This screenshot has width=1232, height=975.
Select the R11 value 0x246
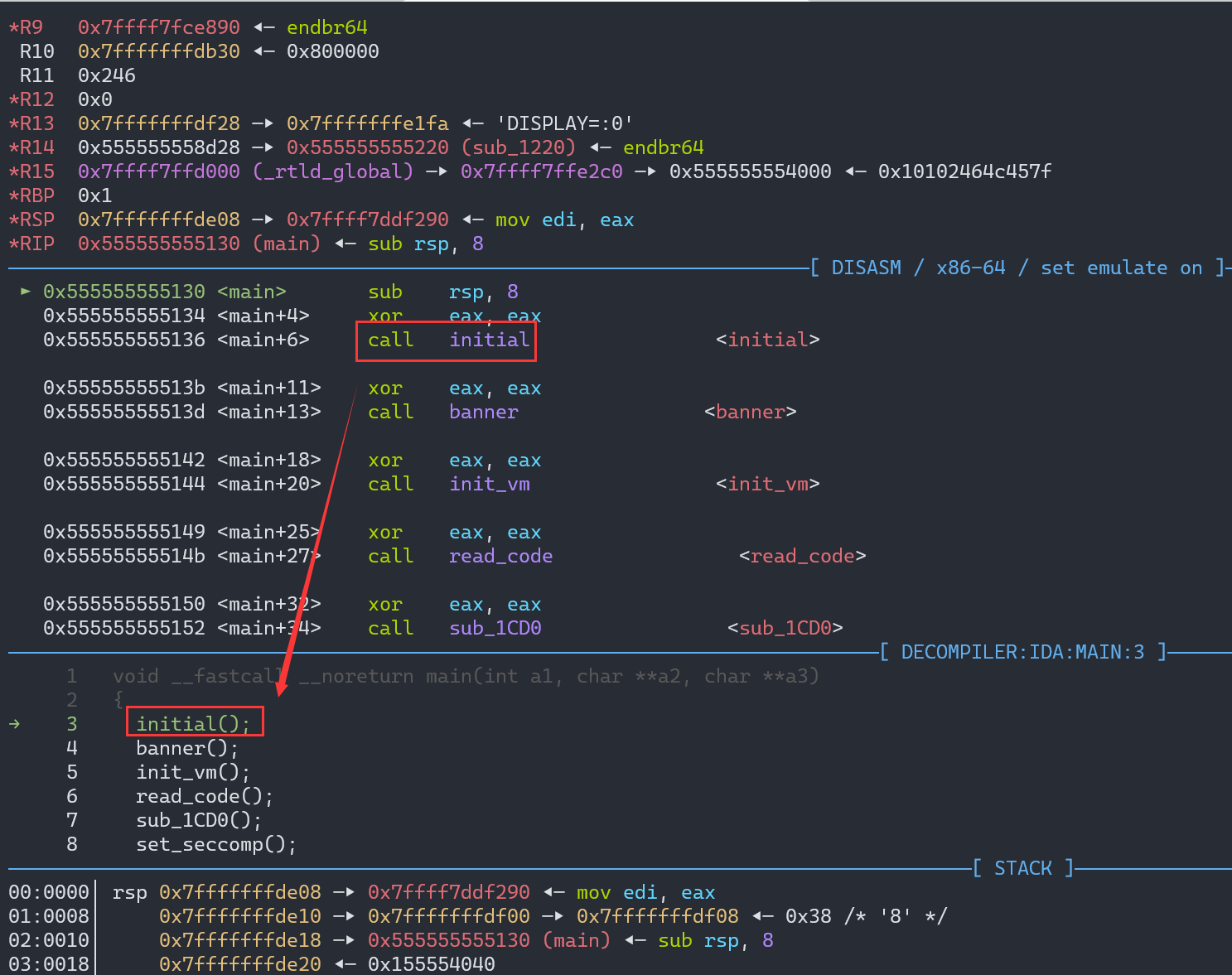(x=107, y=75)
